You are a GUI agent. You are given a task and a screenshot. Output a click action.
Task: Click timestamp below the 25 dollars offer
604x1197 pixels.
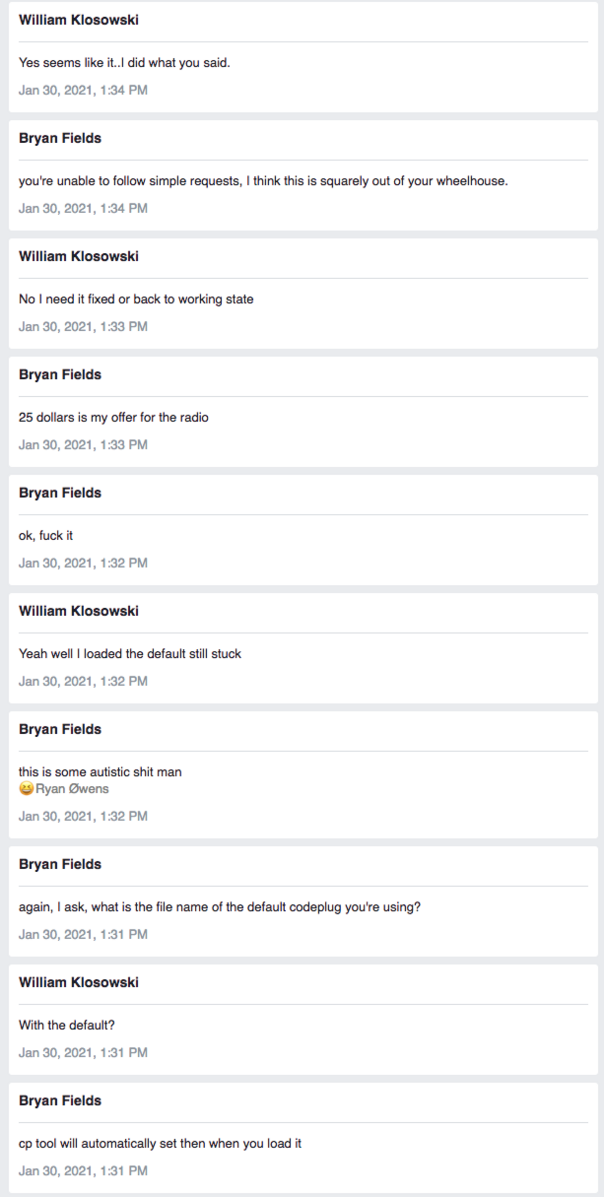tap(83, 444)
